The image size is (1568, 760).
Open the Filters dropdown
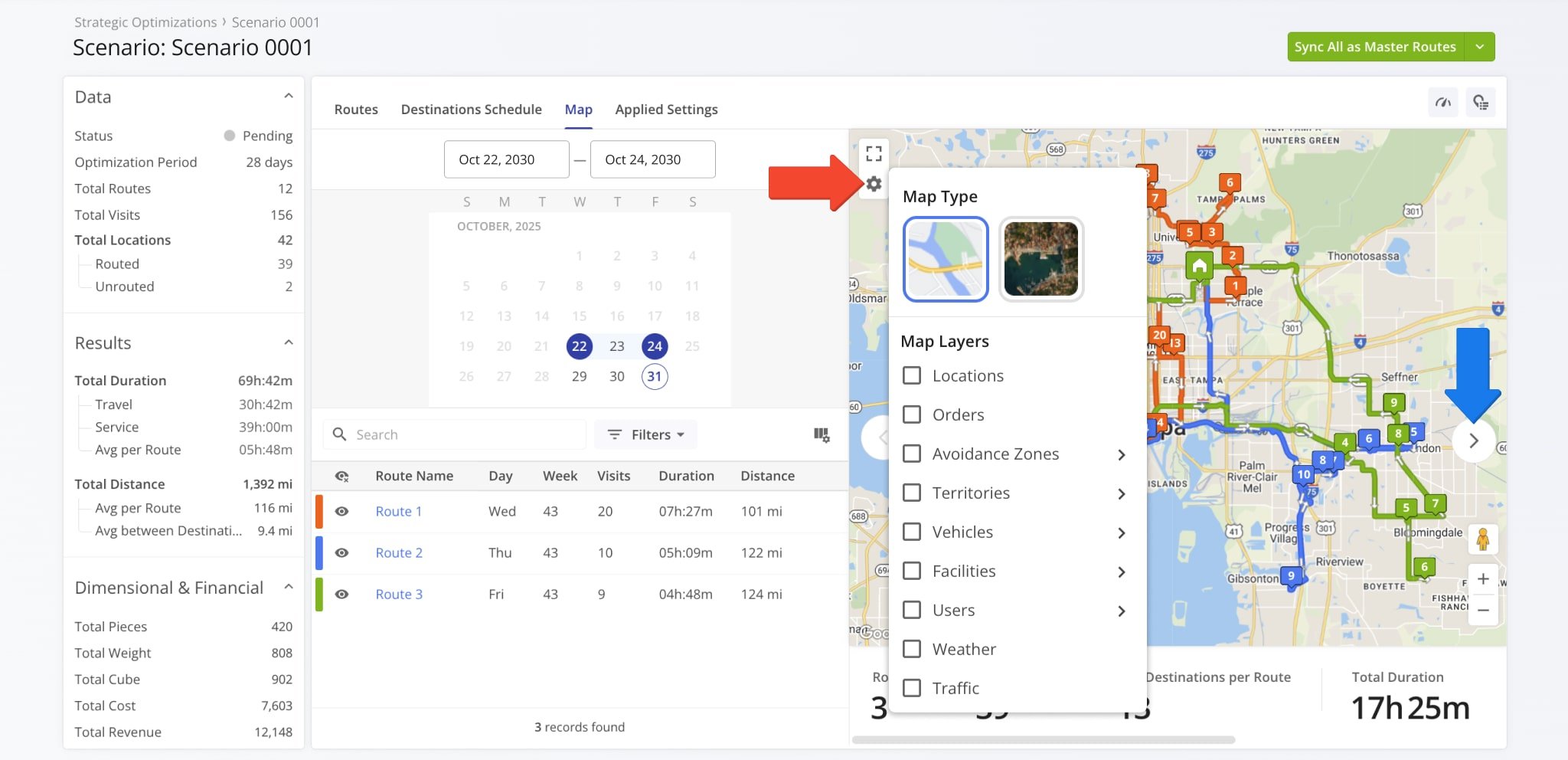(645, 435)
